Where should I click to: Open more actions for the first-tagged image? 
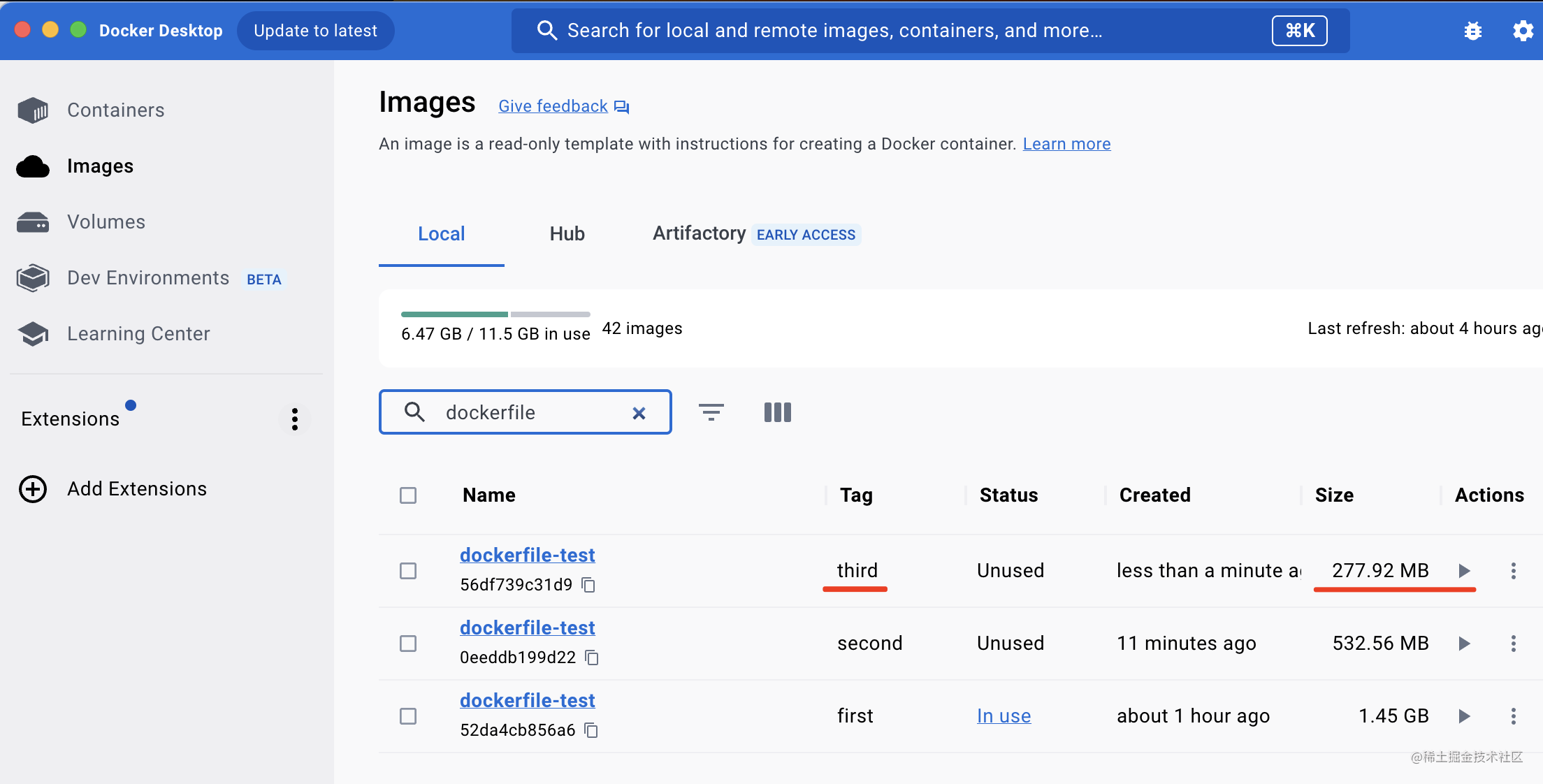point(1513,716)
